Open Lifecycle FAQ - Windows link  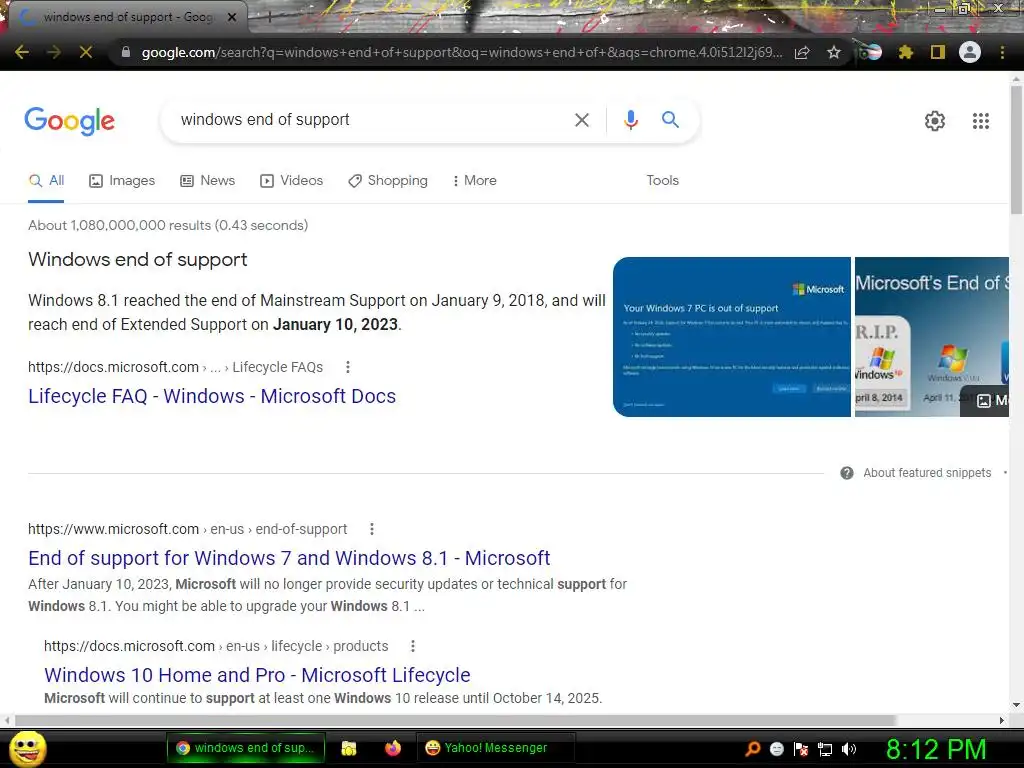tap(212, 396)
